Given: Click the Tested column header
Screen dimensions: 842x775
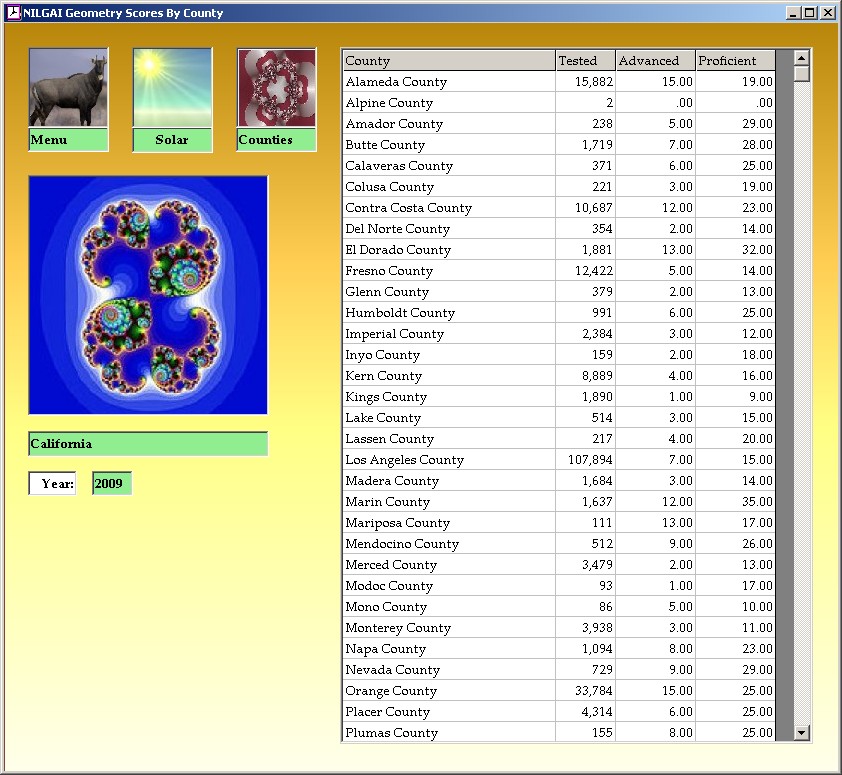Looking at the screenshot, I should tap(585, 61).
